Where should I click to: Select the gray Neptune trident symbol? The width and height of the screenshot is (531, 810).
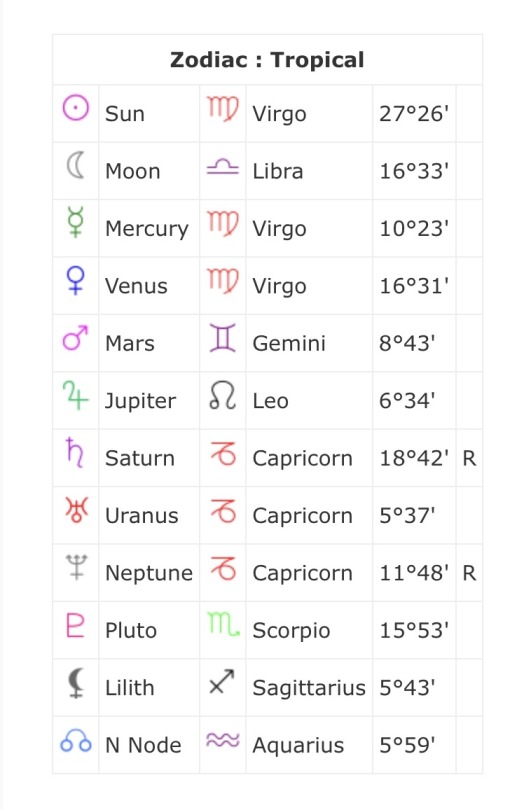point(76,567)
